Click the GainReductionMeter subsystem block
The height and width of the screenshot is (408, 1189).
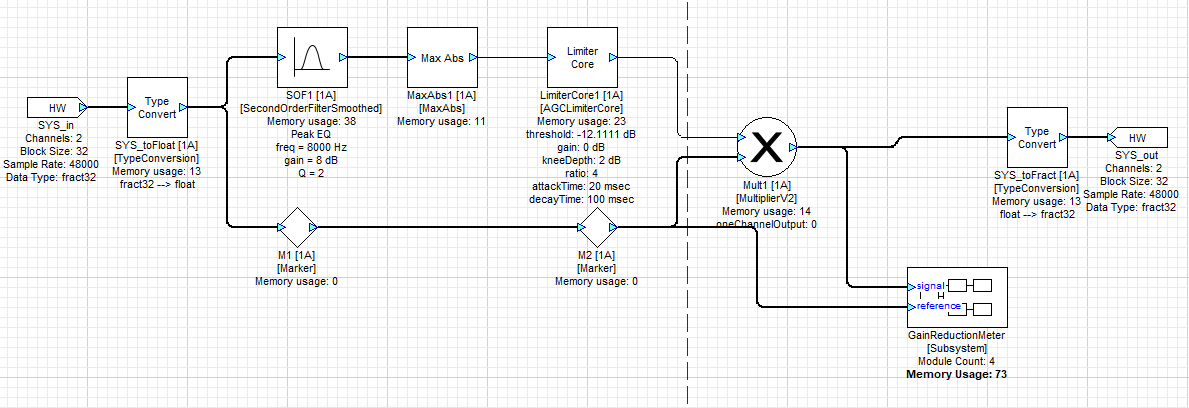(x=955, y=297)
